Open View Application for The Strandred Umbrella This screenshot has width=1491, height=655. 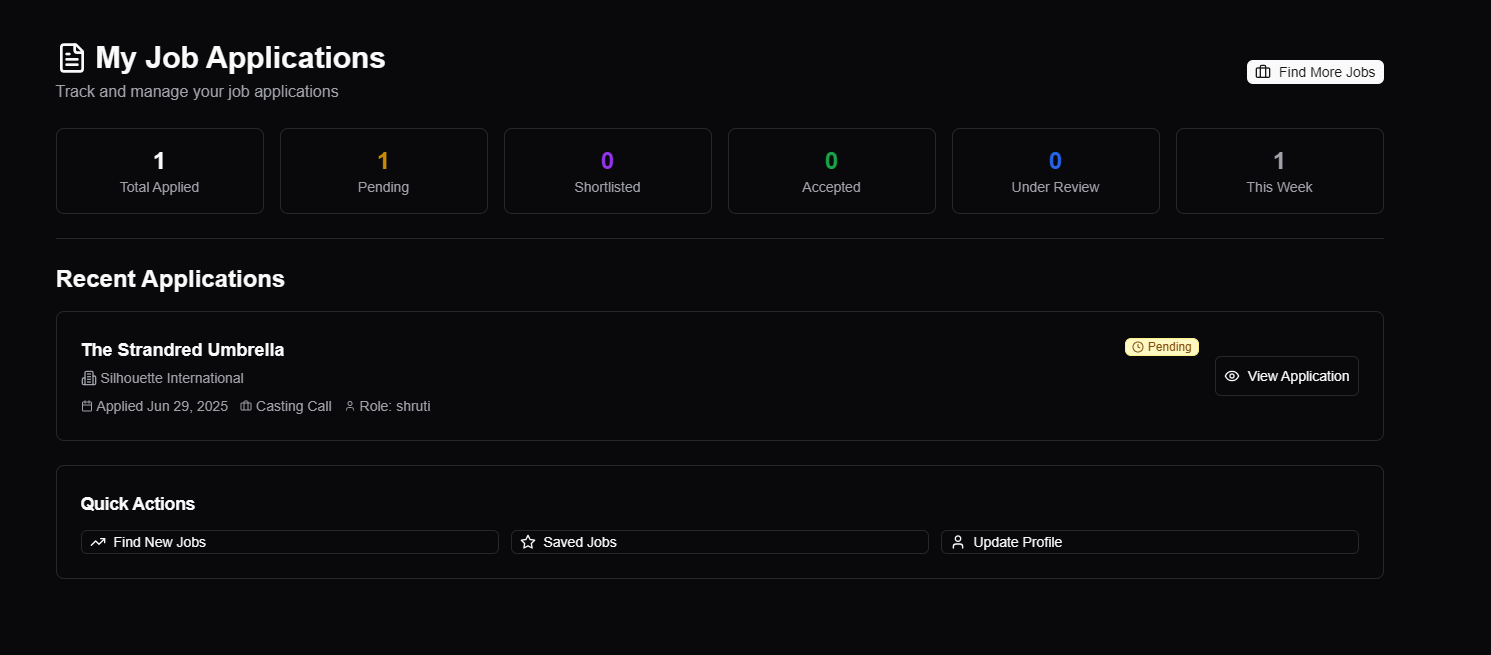pos(1287,376)
